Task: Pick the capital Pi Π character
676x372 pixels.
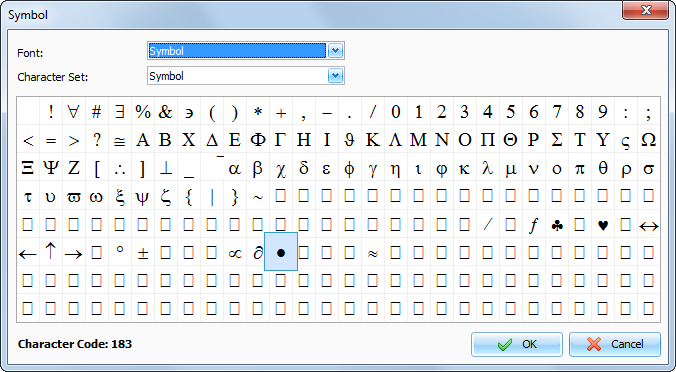Action: 488,141
